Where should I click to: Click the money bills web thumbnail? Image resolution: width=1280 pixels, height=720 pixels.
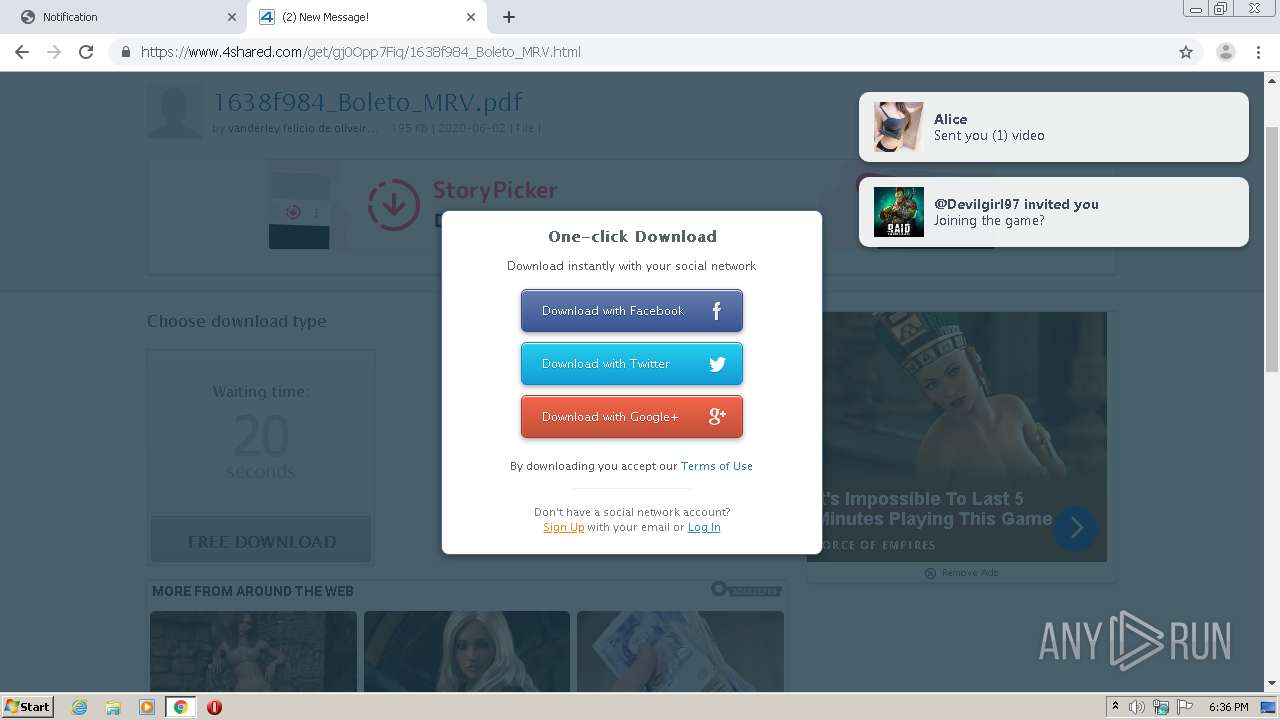tap(680, 652)
